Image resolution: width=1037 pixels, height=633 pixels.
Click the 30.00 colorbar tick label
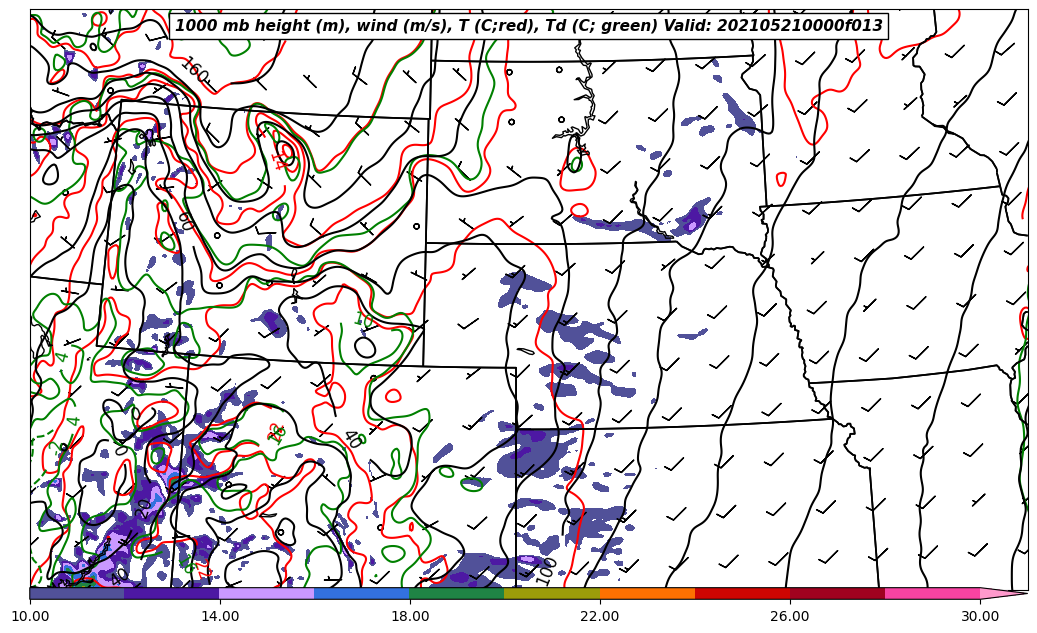pos(980,616)
